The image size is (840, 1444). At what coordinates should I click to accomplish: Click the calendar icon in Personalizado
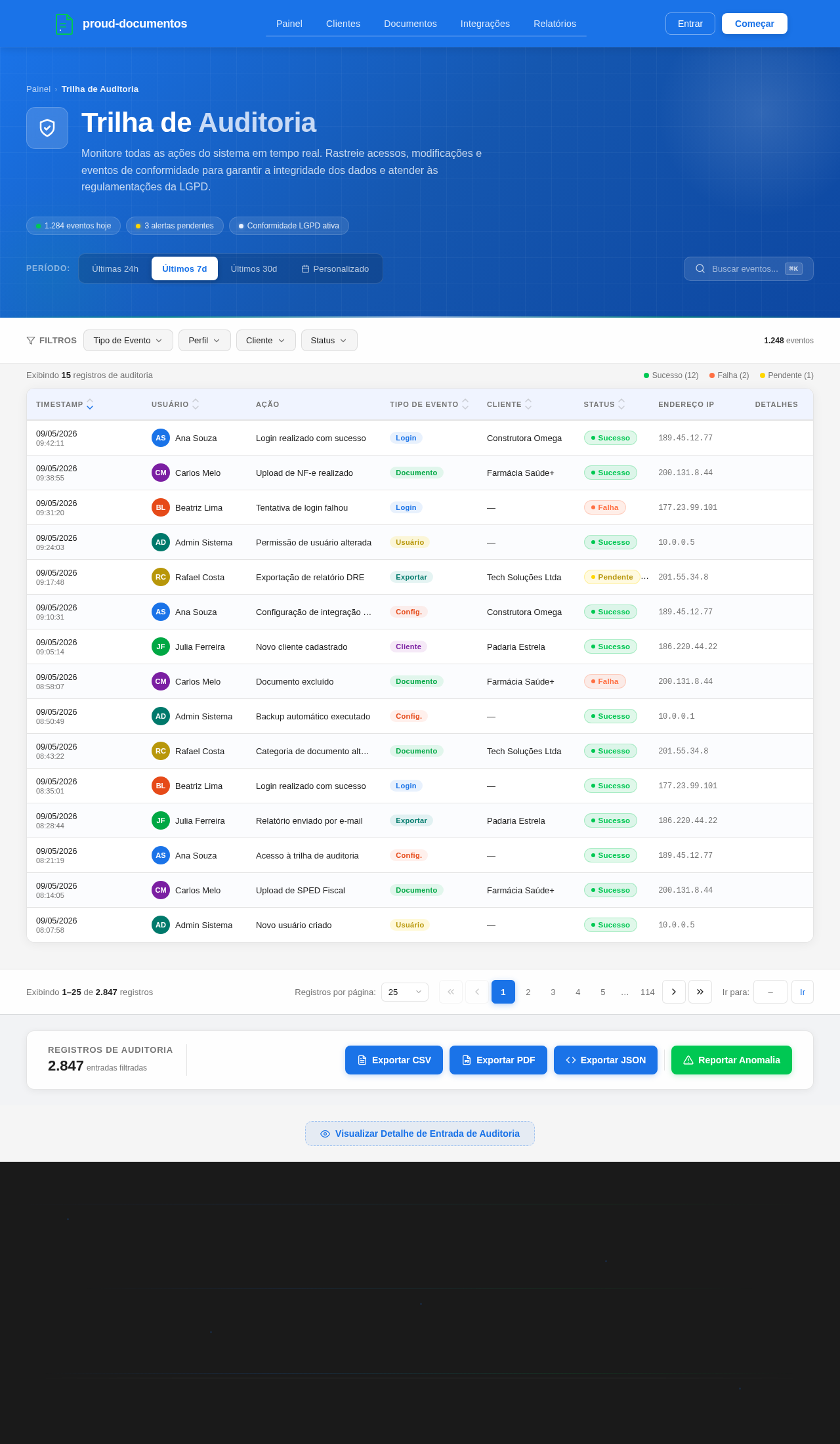pyautogui.click(x=305, y=269)
